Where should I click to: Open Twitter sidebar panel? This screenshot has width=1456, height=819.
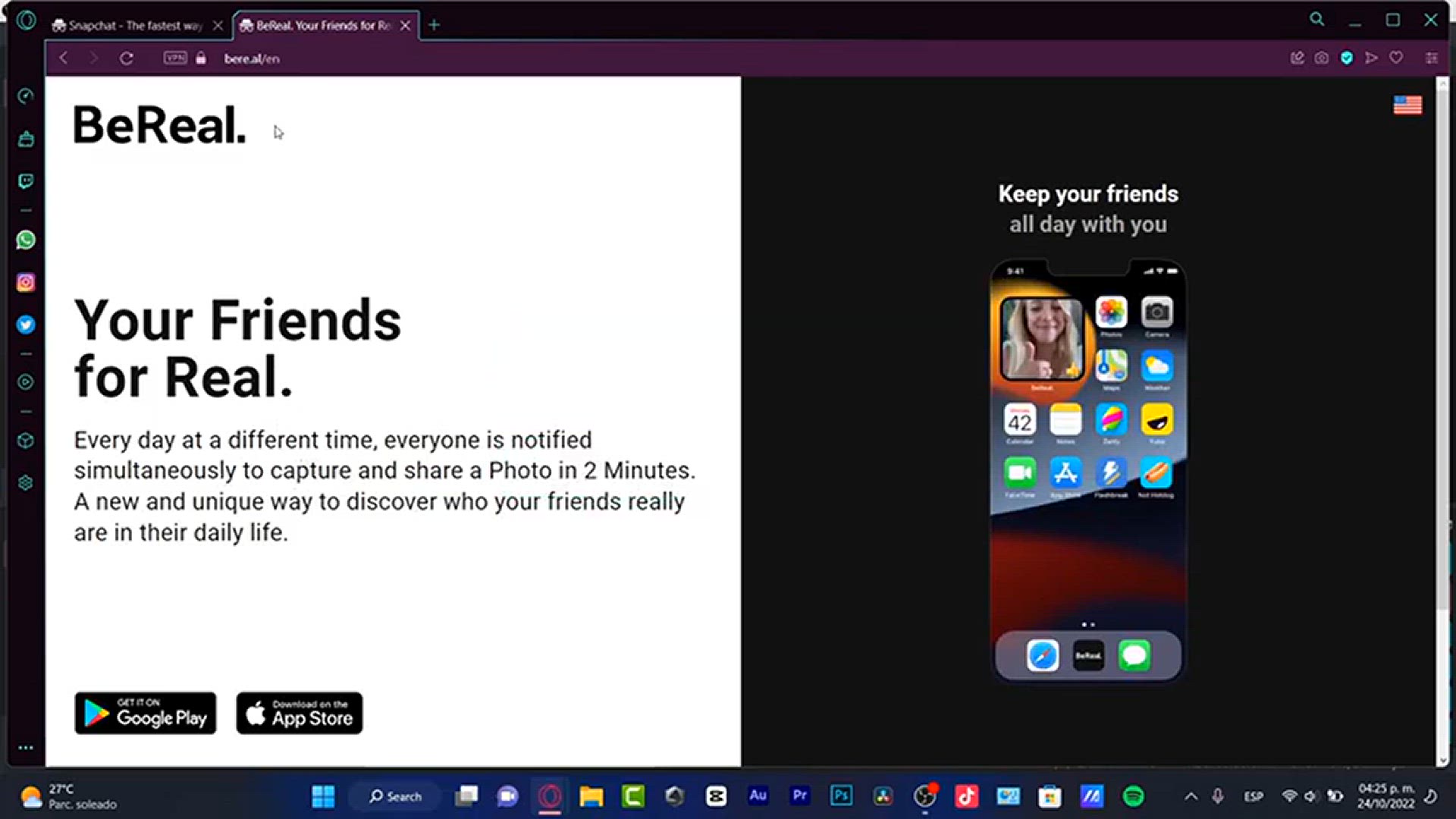point(26,325)
